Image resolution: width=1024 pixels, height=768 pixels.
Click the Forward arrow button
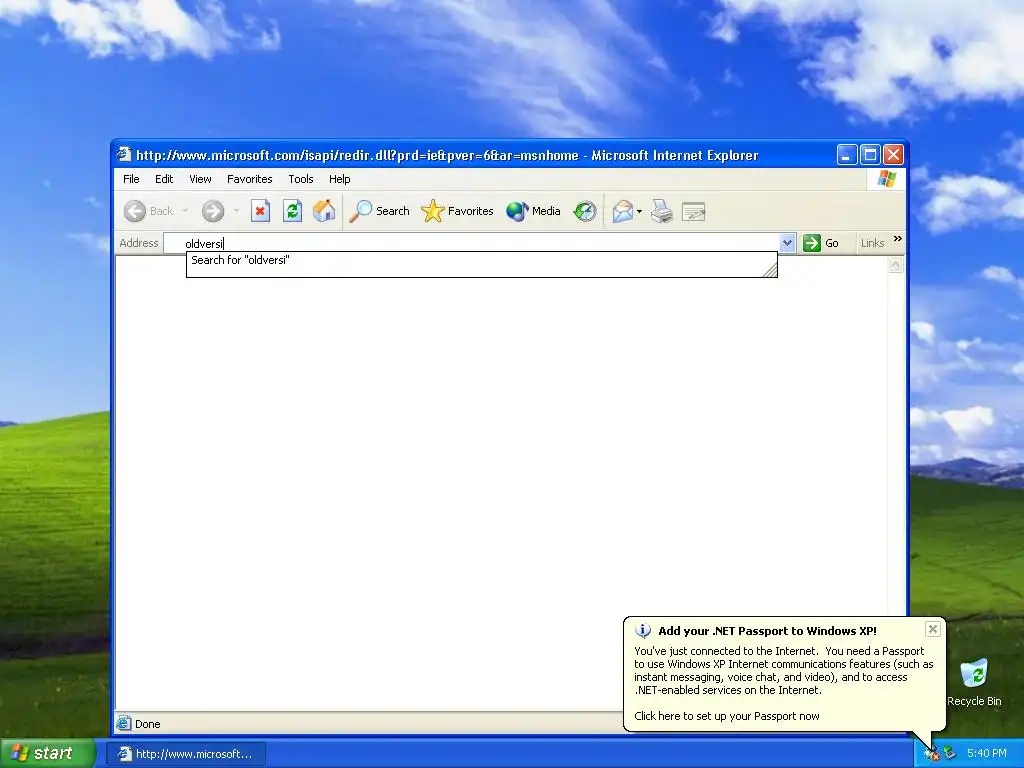click(x=213, y=211)
